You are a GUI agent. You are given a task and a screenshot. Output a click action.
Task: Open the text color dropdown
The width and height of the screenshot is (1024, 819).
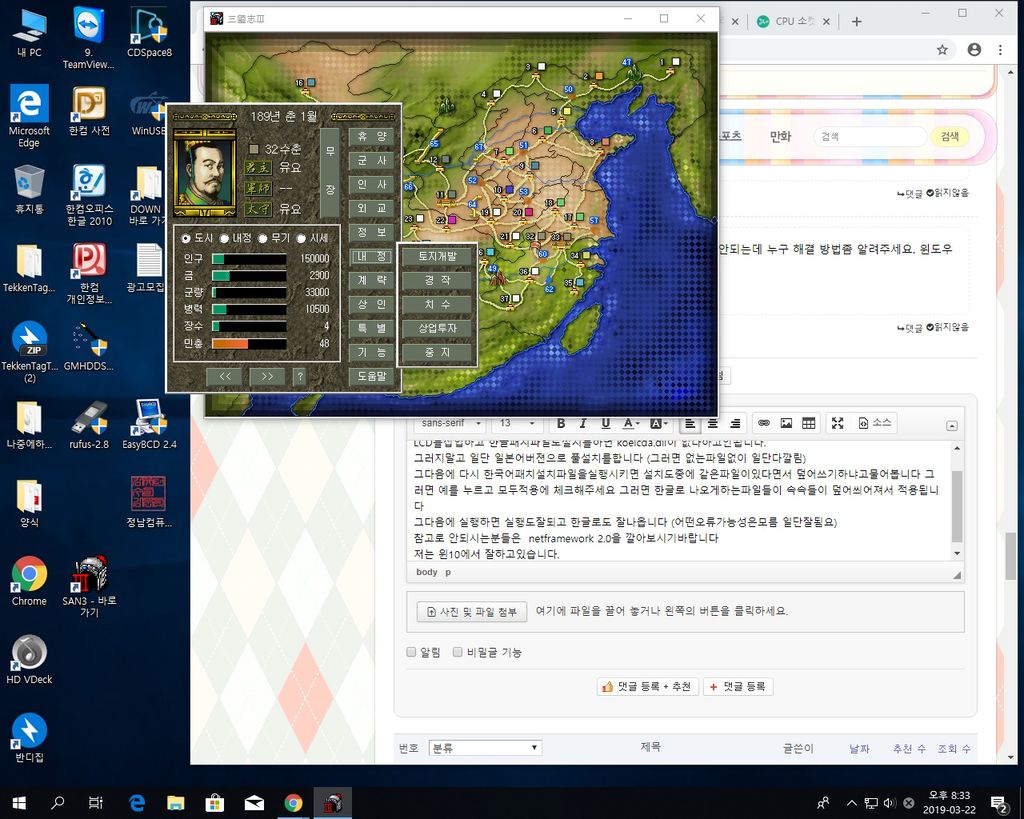tap(630, 424)
